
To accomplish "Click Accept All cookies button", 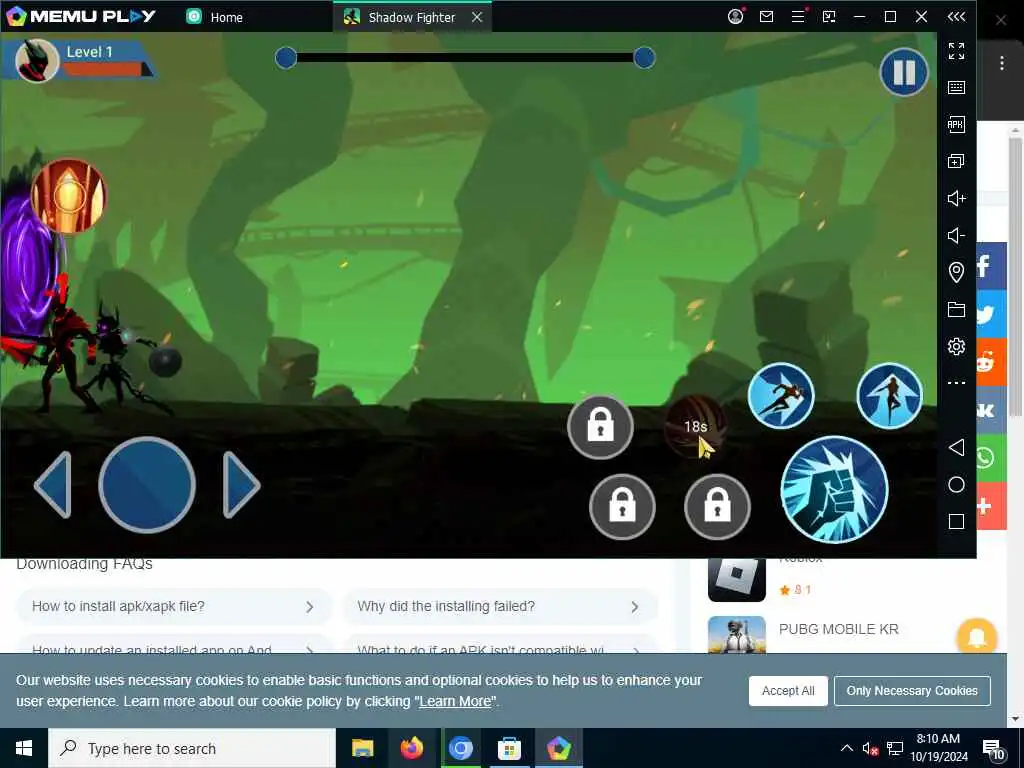I will point(788,691).
